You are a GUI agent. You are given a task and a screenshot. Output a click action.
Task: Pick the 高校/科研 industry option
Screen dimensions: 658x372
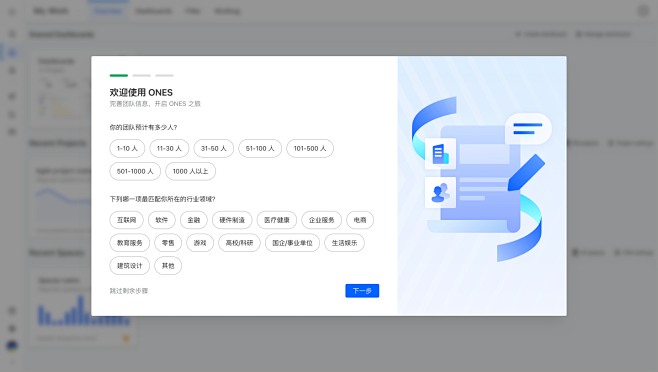239,243
